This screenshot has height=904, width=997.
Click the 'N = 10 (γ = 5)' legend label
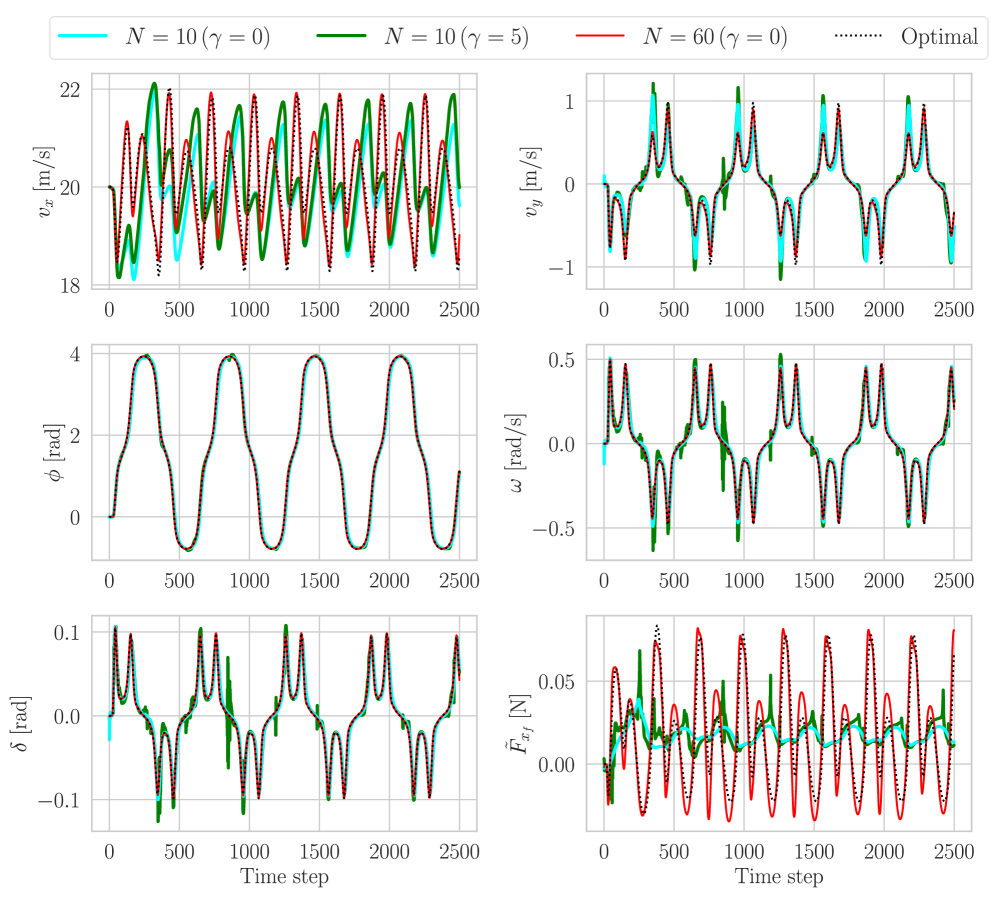[457, 37]
